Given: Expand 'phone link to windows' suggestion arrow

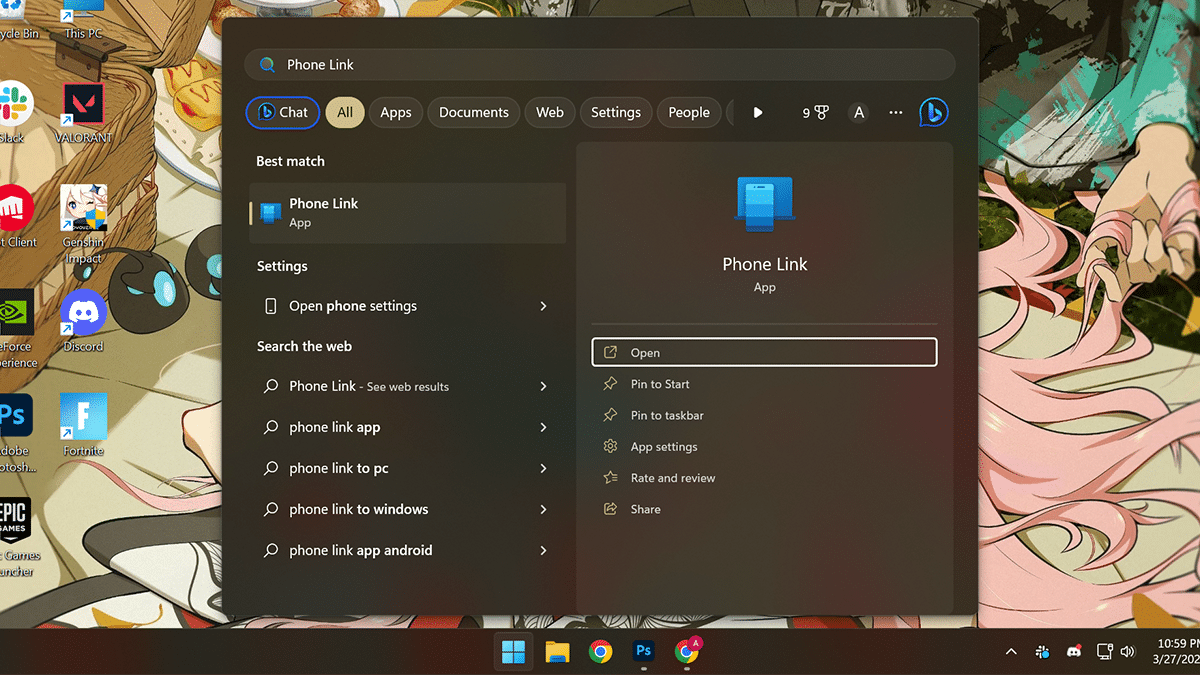Looking at the screenshot, I should [x=543, y=509].
